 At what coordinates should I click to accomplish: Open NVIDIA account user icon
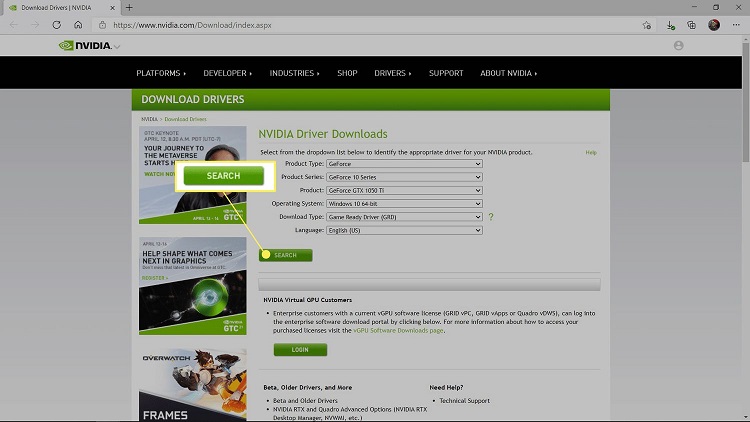[x=678, y=45]
